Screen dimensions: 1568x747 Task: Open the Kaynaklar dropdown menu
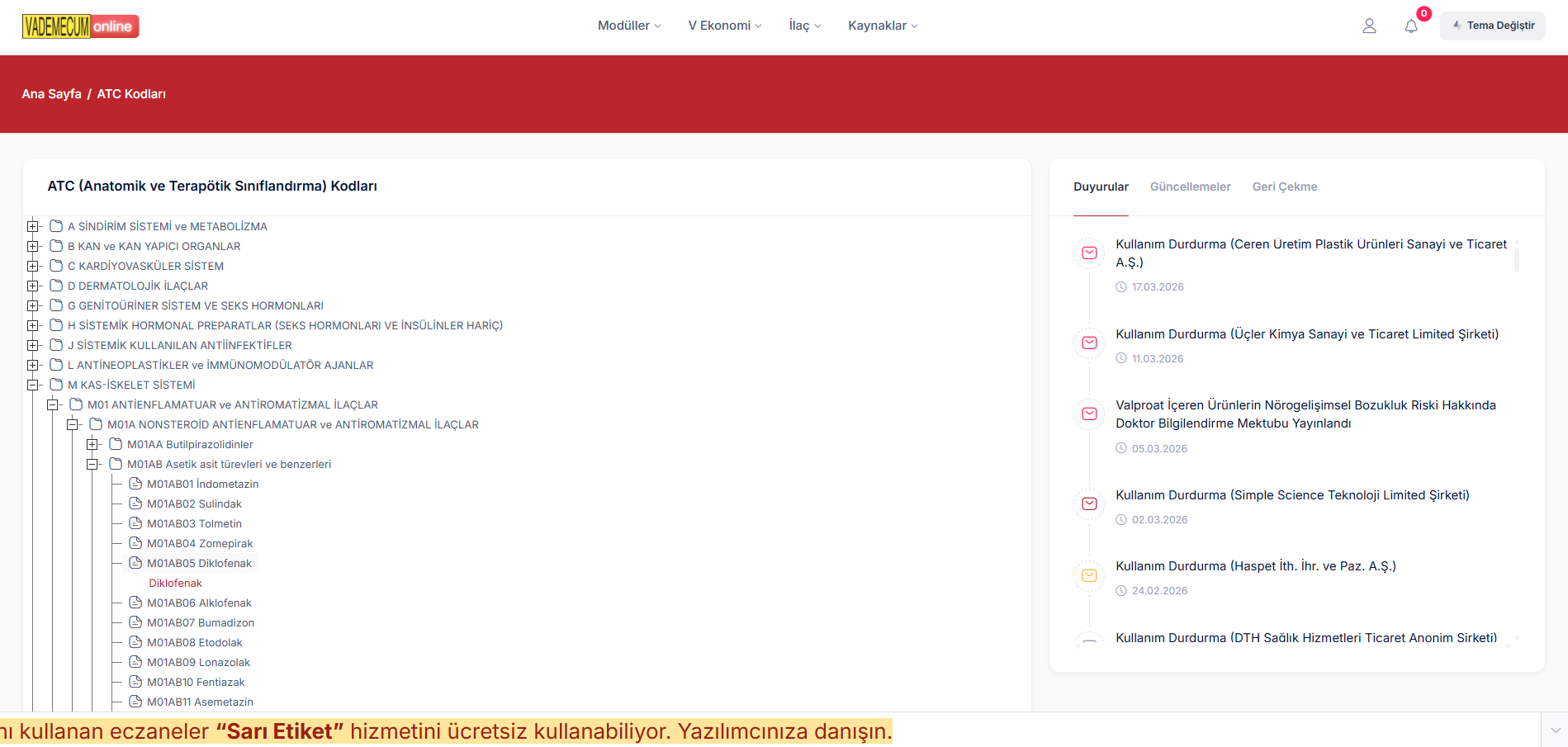(882, 26)
